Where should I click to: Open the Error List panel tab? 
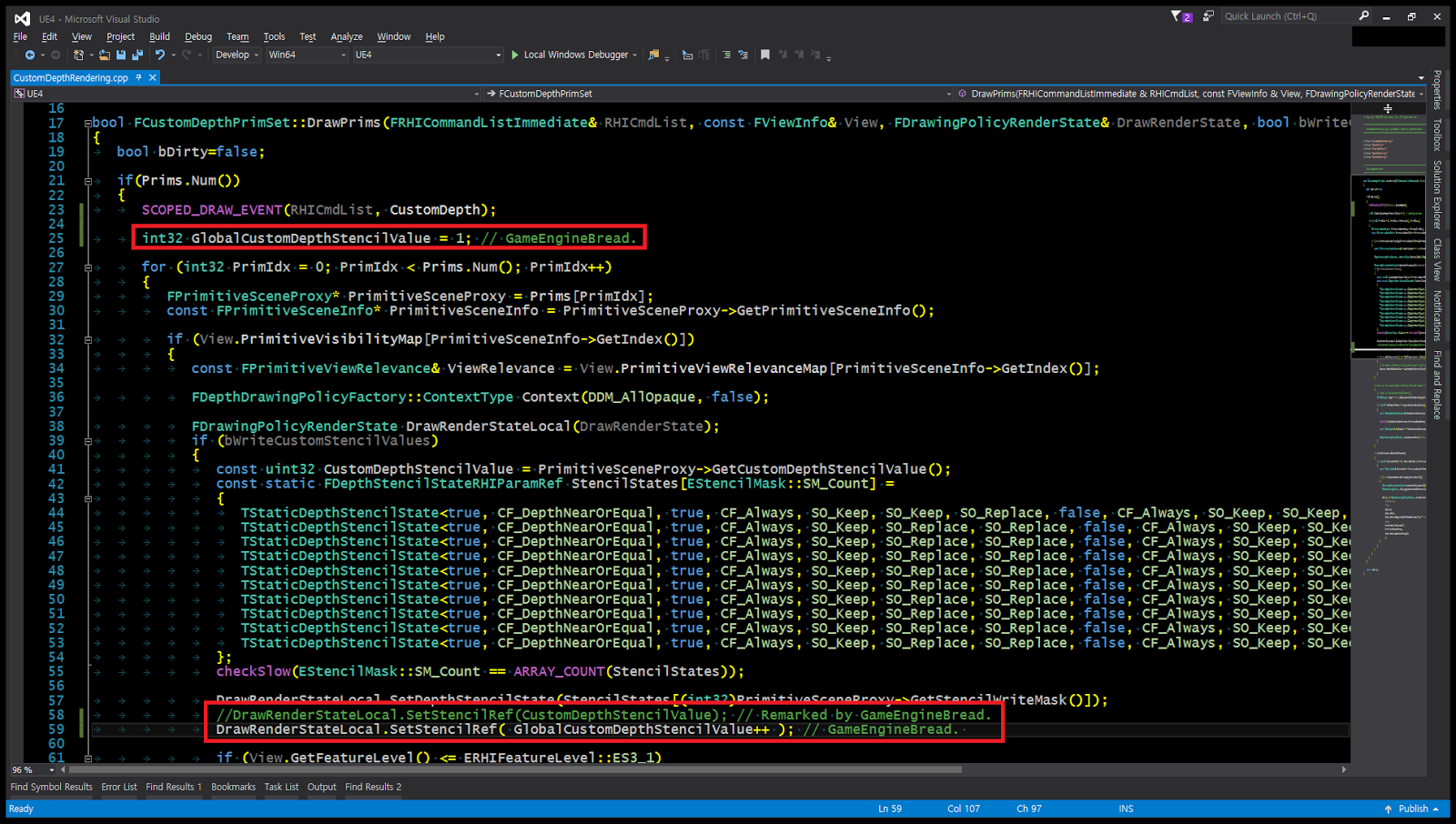119,787
